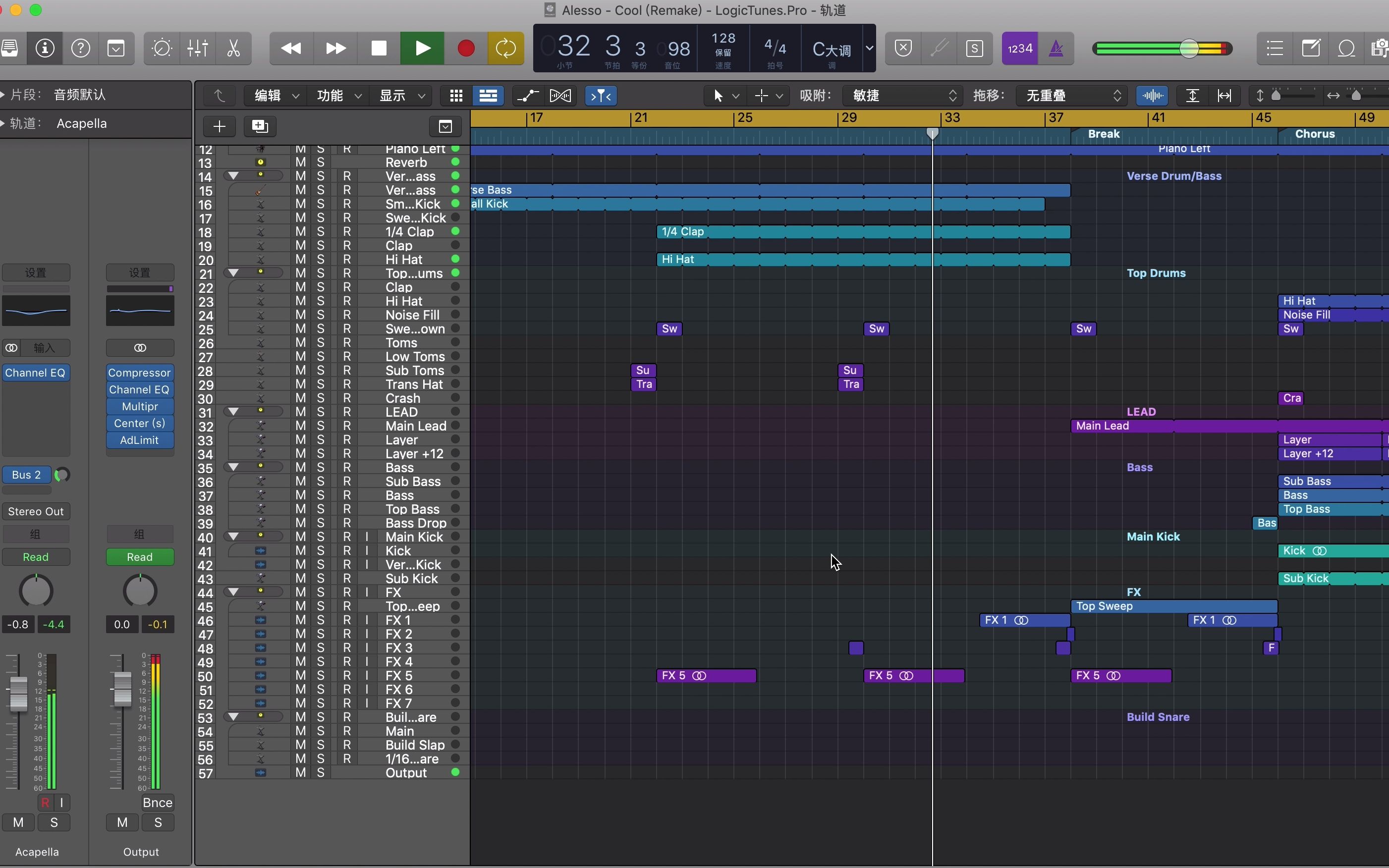Screen dimensions: 1389x868
Task: Enable Cycle mode with the yellow loop button
Action: (x=505, y=48)
